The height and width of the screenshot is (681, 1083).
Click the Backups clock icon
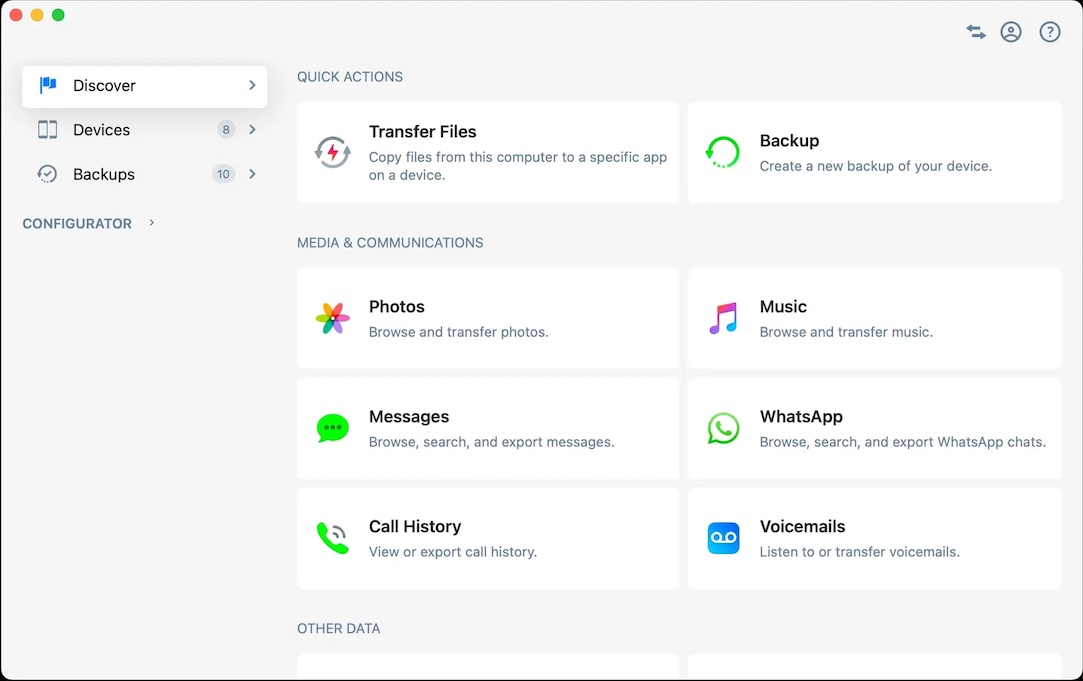click(x=47, y=174)
